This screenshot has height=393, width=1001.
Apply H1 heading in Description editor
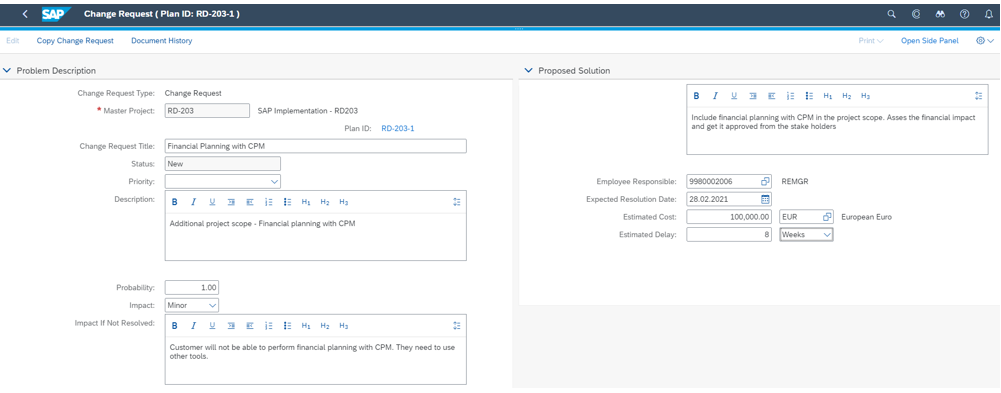(x=306, y=202)
